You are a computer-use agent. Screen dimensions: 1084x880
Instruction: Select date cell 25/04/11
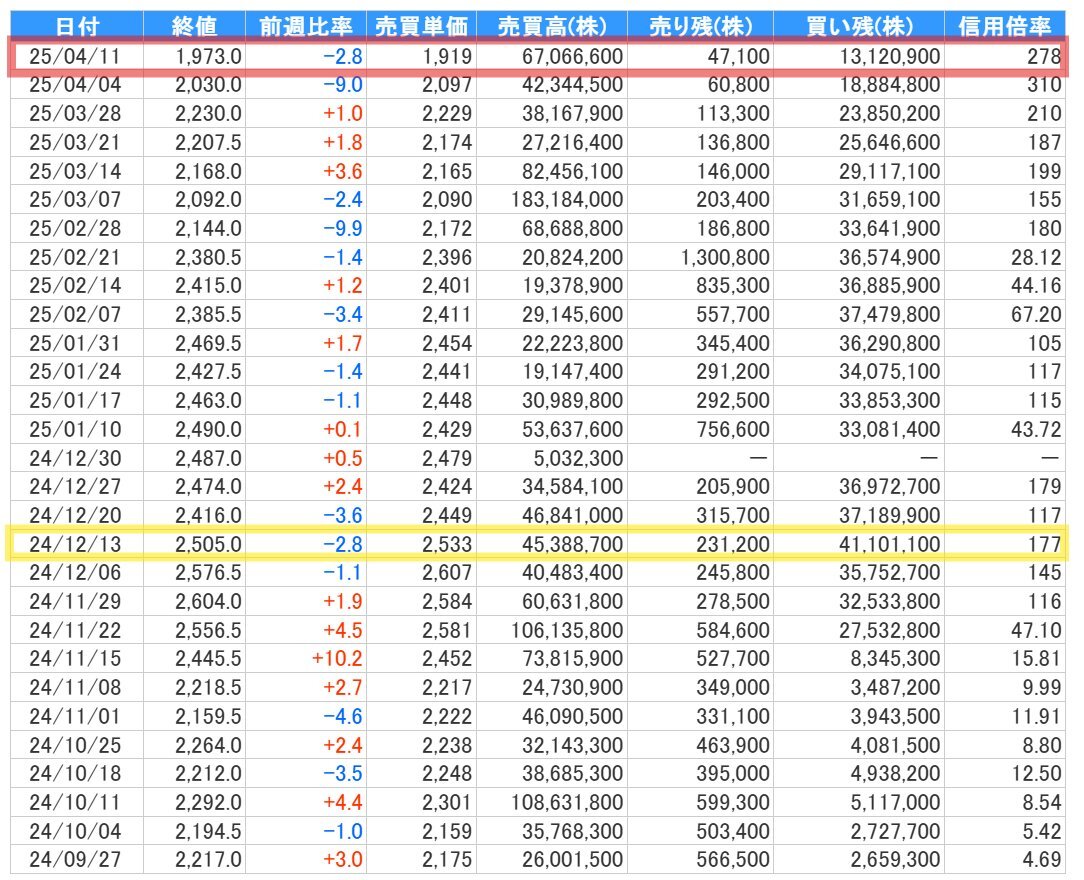[x=75, y=56]
